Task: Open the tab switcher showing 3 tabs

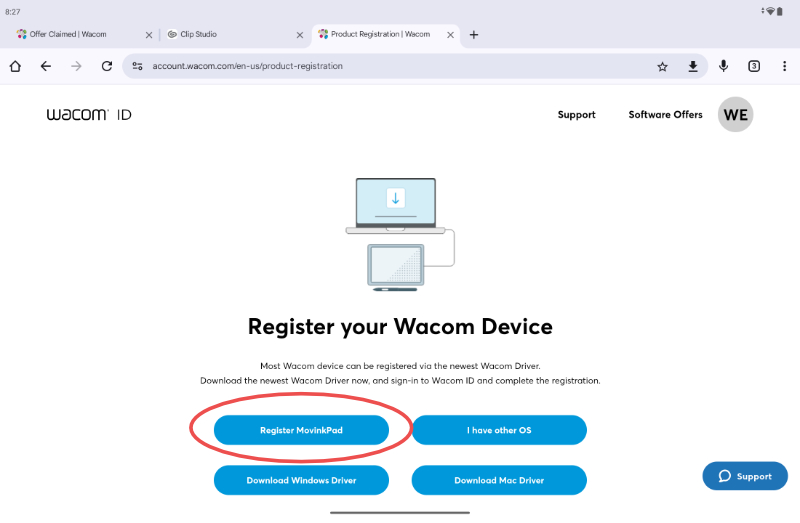Action: [754, 66]
